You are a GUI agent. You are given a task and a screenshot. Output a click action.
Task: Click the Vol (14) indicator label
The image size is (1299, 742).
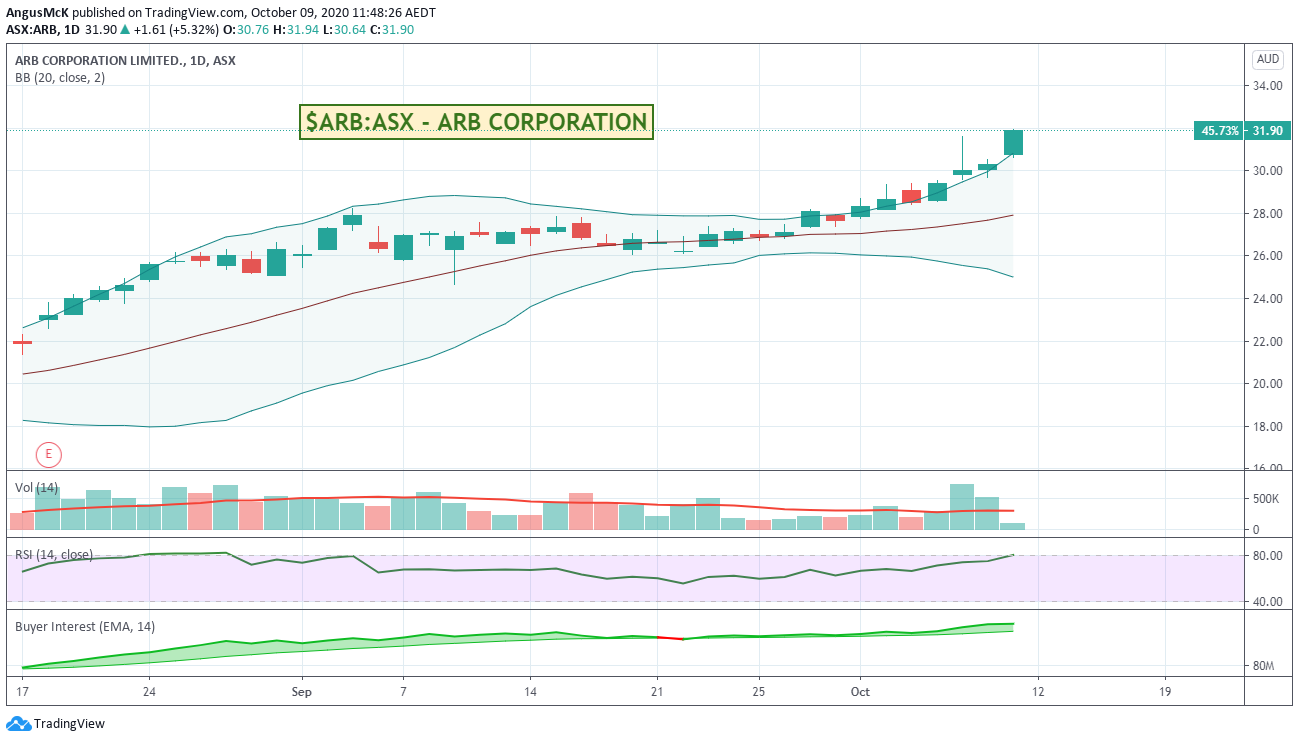(x=37, y=488)
